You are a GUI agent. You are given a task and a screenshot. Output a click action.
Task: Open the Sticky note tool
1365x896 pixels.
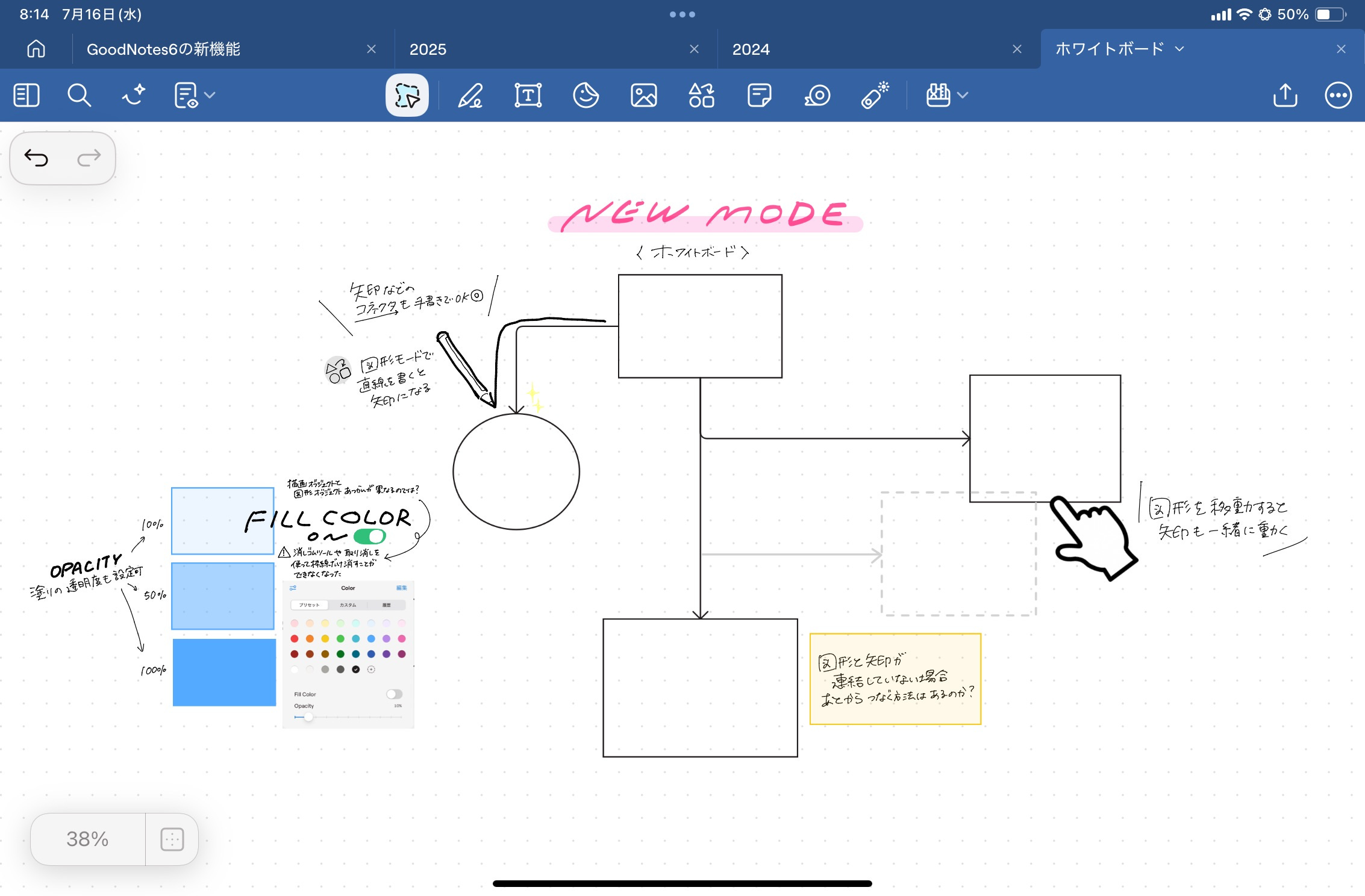click(x=759, y=95)
